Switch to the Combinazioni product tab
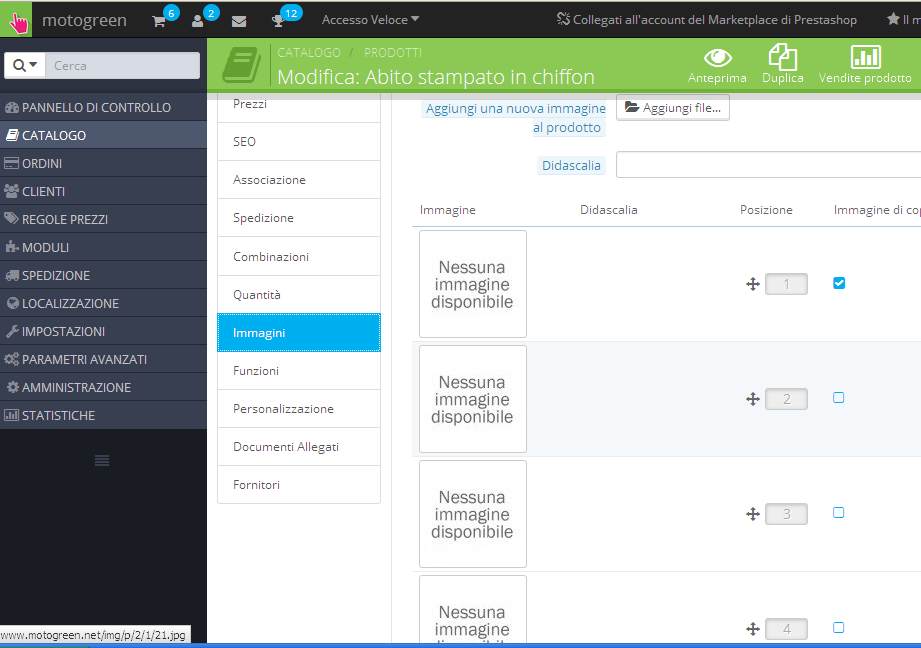Image resolution: width=921 pixels, height=648 pixels. tap(299, 257)
